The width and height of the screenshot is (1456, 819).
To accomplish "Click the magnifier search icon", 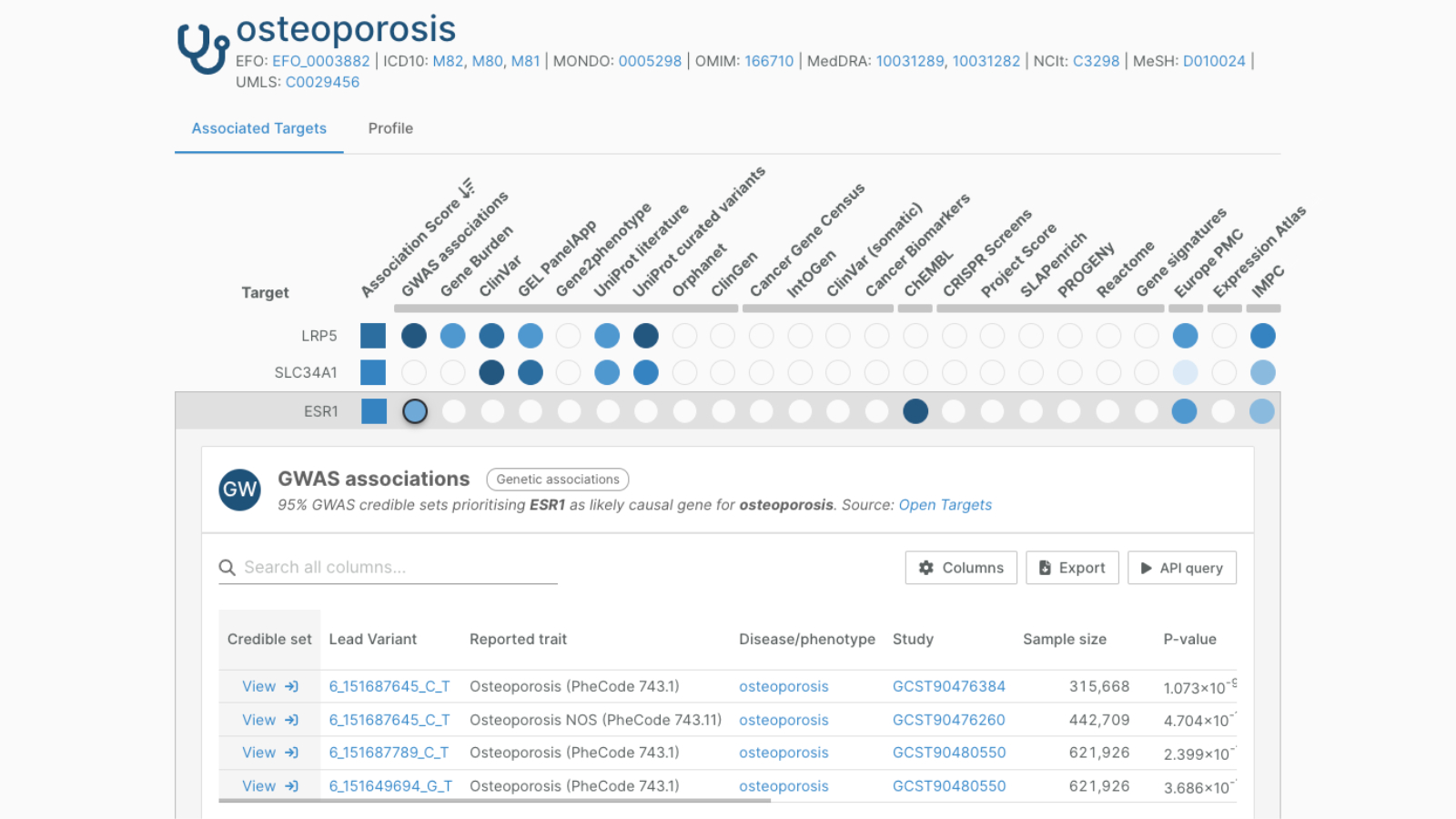I will click(227, 568).
